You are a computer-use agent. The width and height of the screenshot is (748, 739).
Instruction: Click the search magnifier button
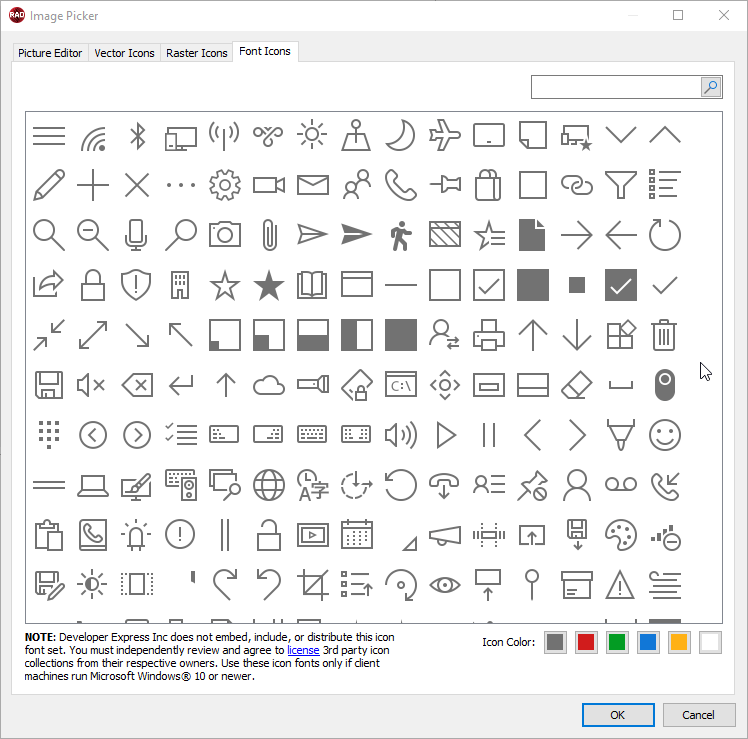pos(710,87)
